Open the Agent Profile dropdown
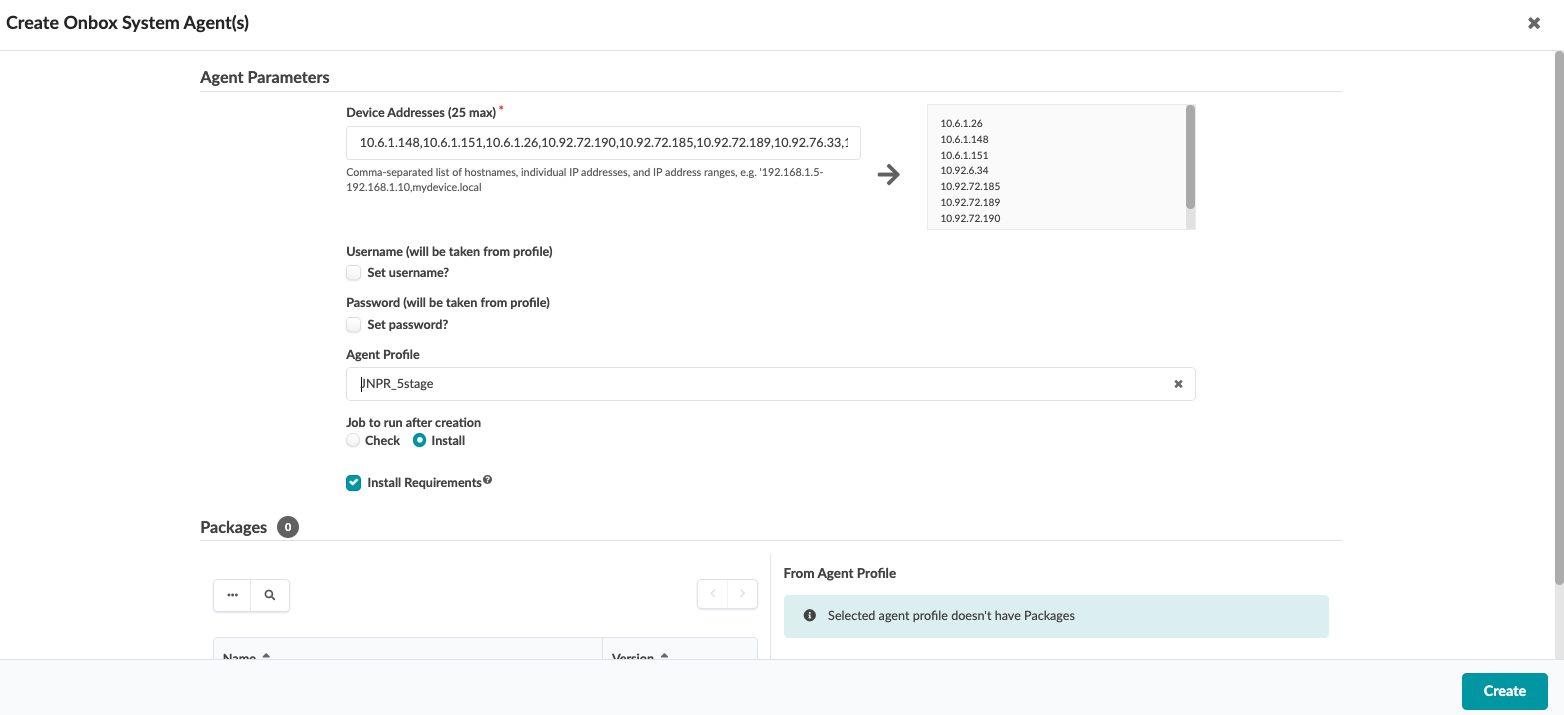Viewport: 1564px width, 715px height. [x=760, y=384]
